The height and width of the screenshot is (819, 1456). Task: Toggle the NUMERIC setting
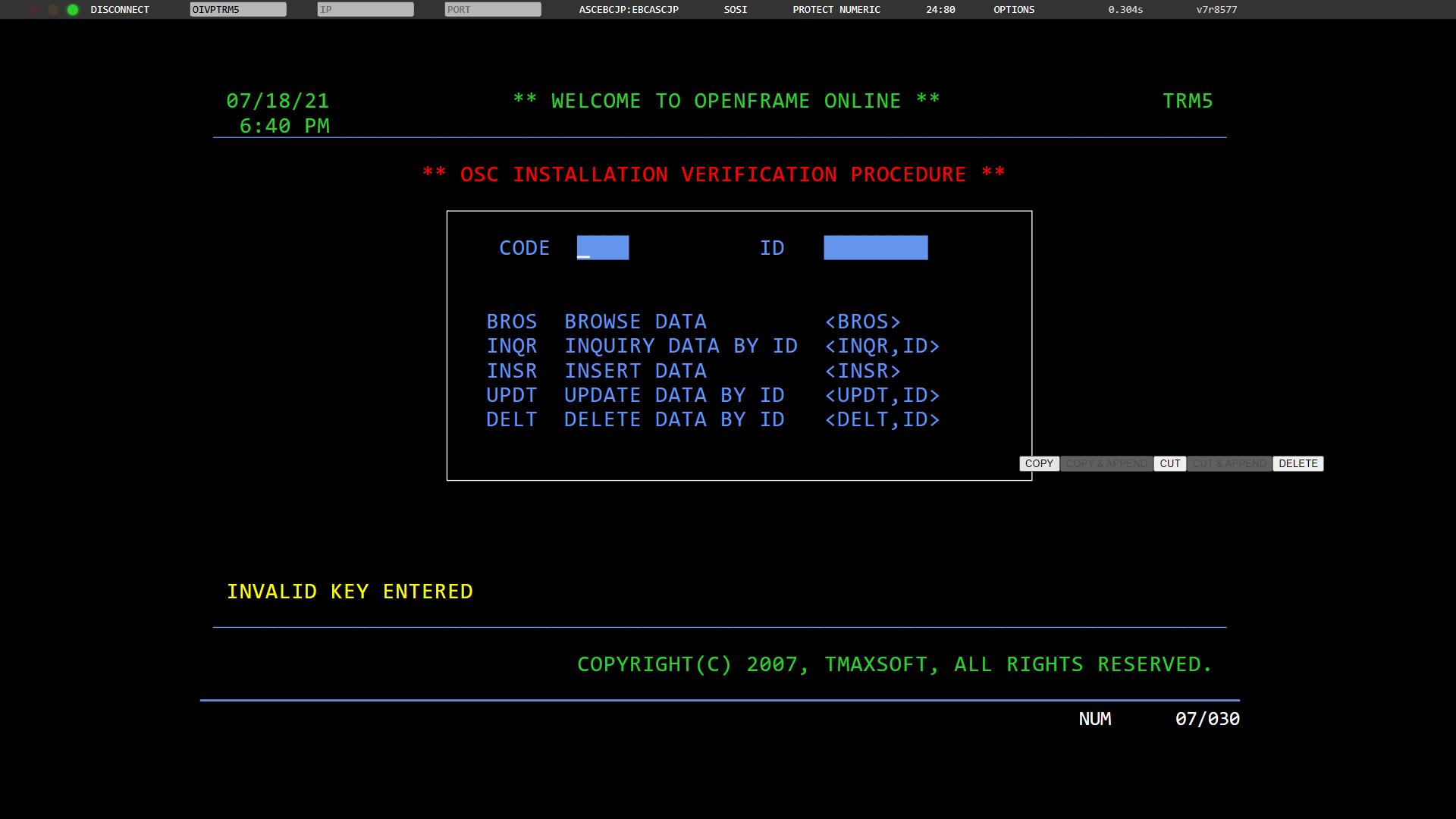(x=860, y=10)
